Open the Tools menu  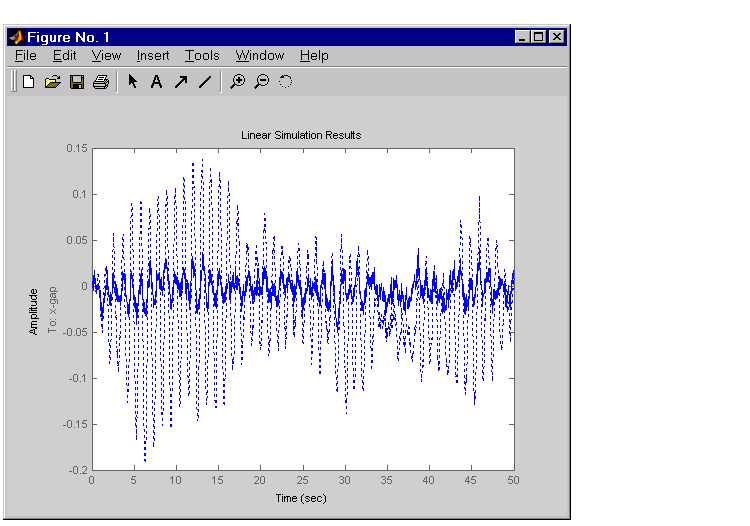click(x=202, y=56)
